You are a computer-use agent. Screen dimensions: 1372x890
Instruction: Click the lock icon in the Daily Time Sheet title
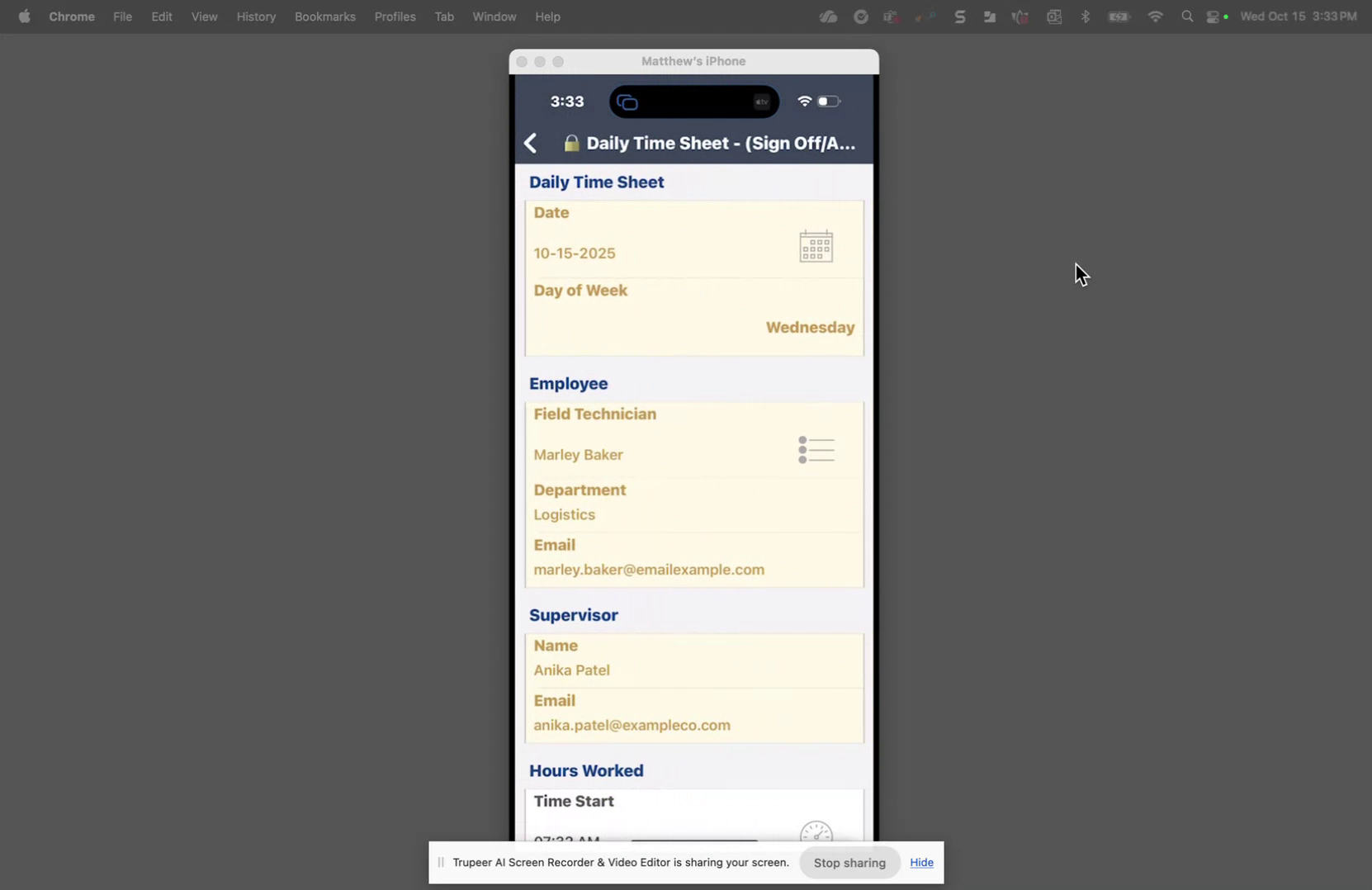[570, 143]
